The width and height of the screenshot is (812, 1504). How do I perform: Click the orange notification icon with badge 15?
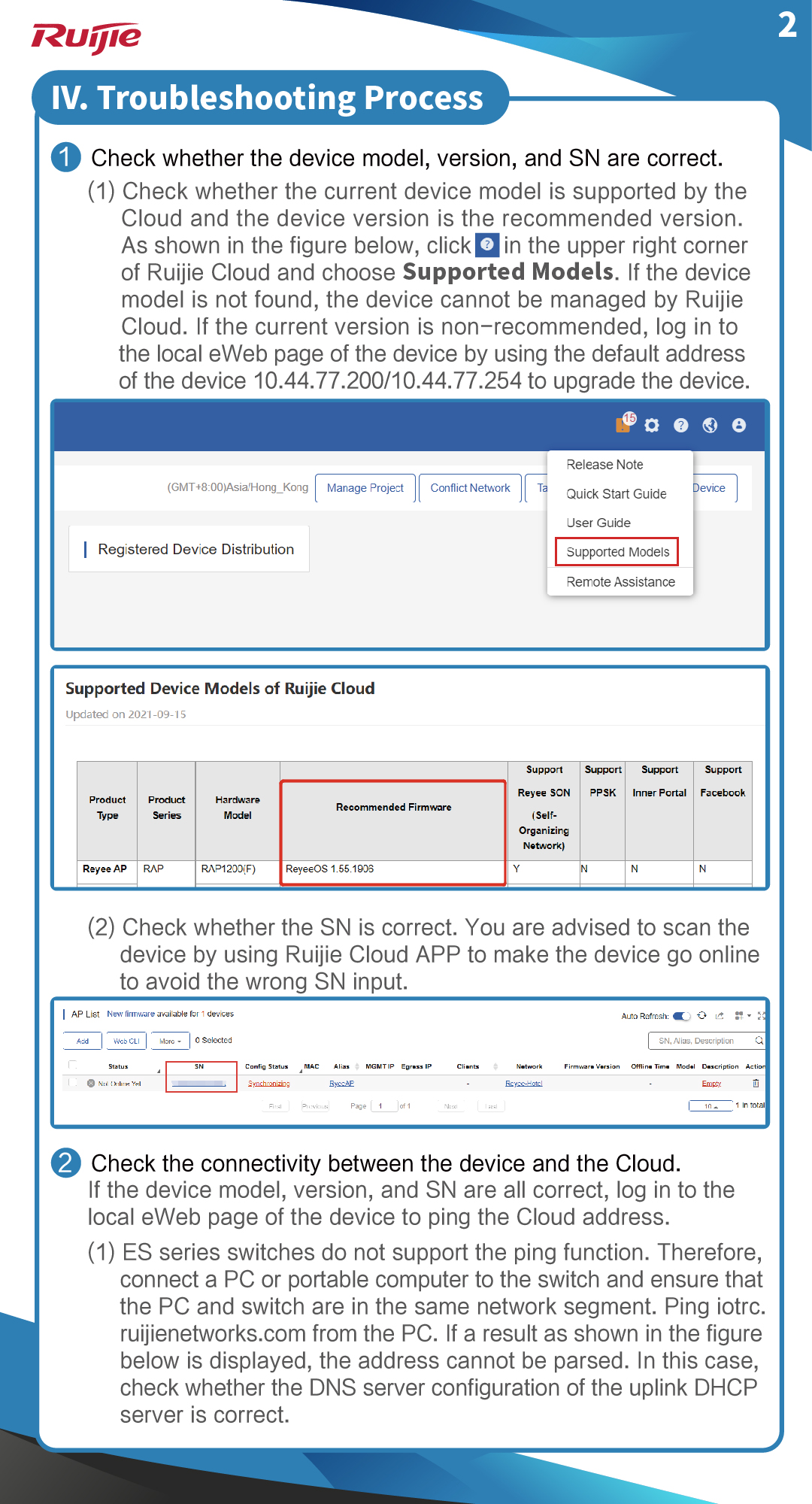pos(623,425)
